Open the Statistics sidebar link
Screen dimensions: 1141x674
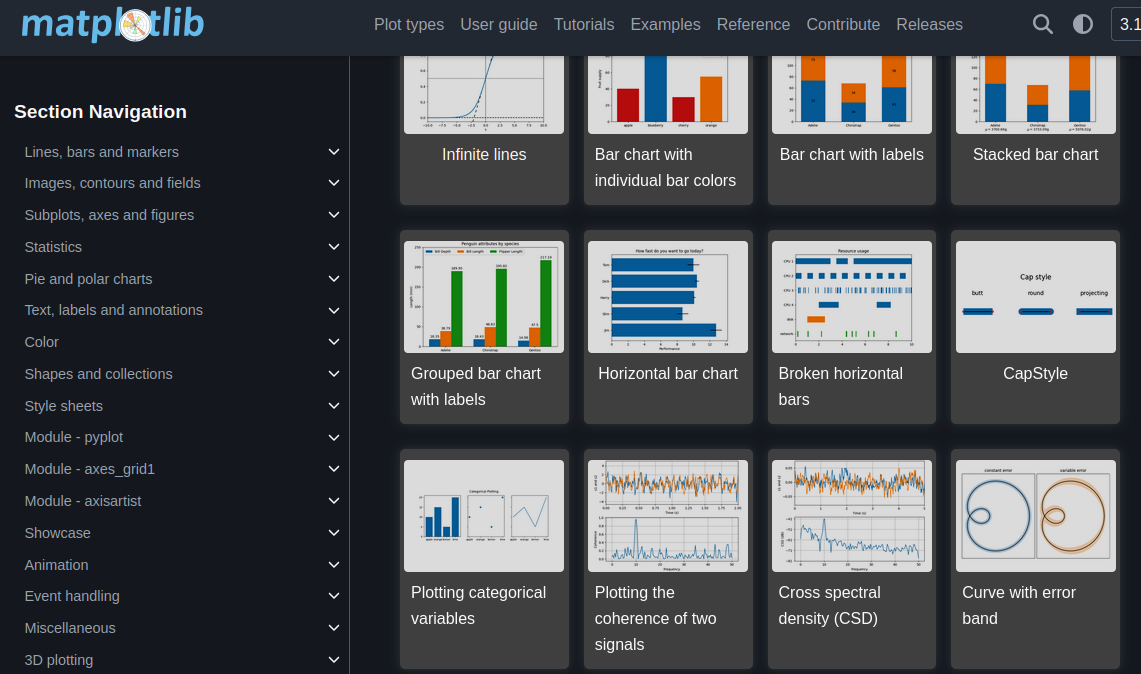pyautogui.click(x=53, y=247)
